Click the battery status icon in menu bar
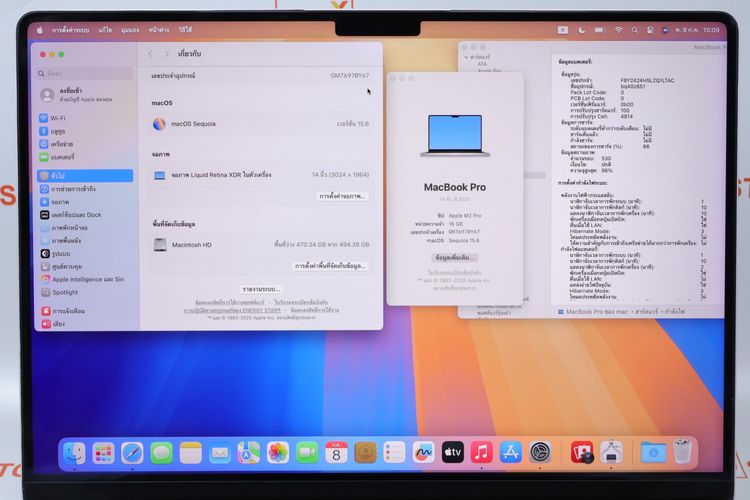This screenshot has height=500, width=750. [x=599, y=30]
